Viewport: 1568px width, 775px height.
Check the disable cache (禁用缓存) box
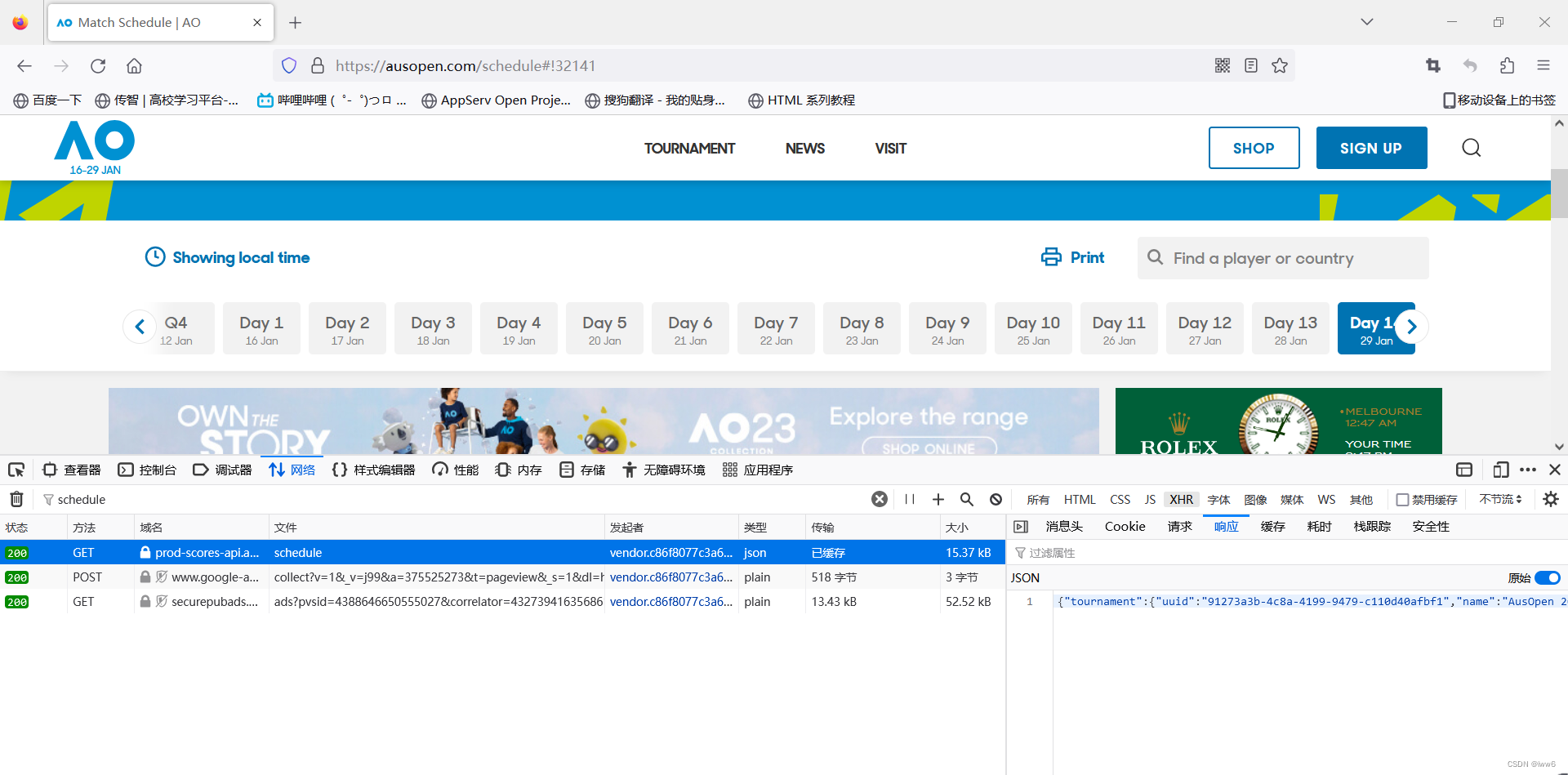[x=1402, y=500]
